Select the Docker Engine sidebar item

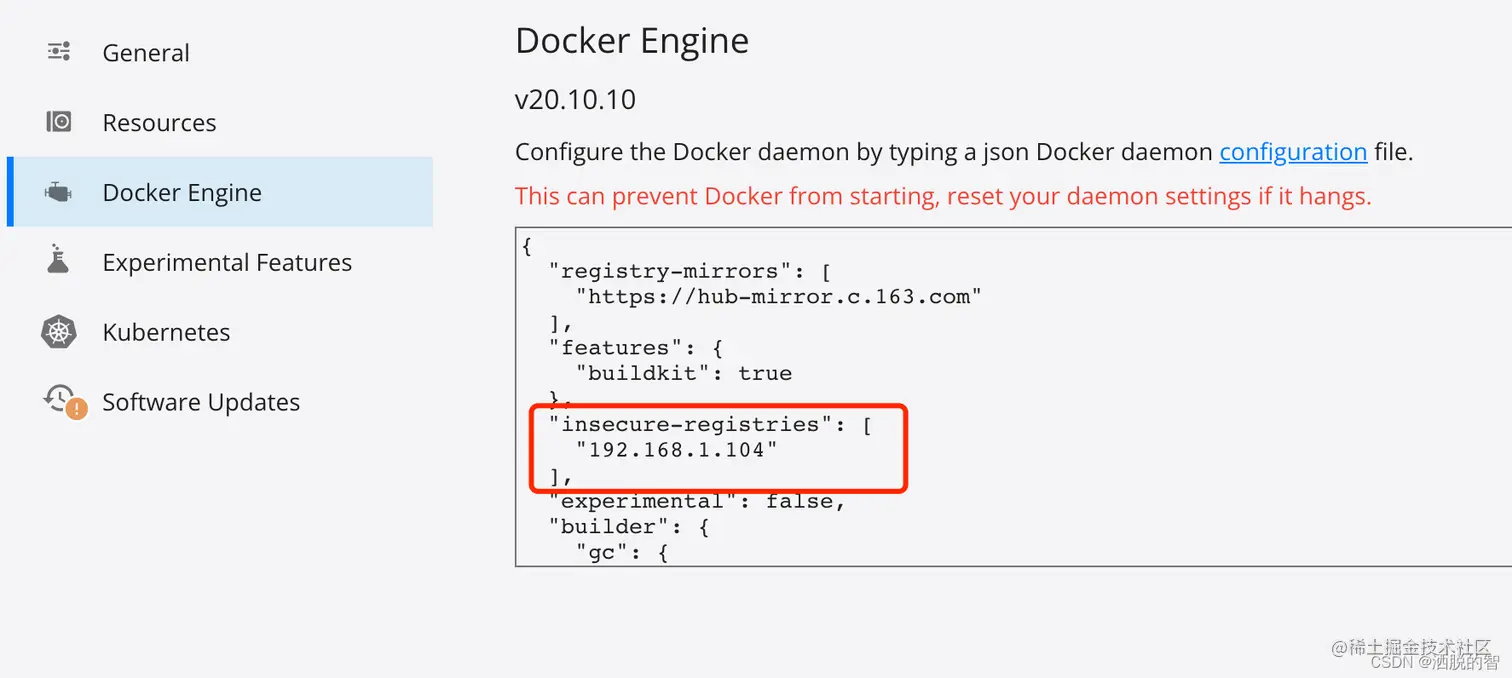[220, 192]
